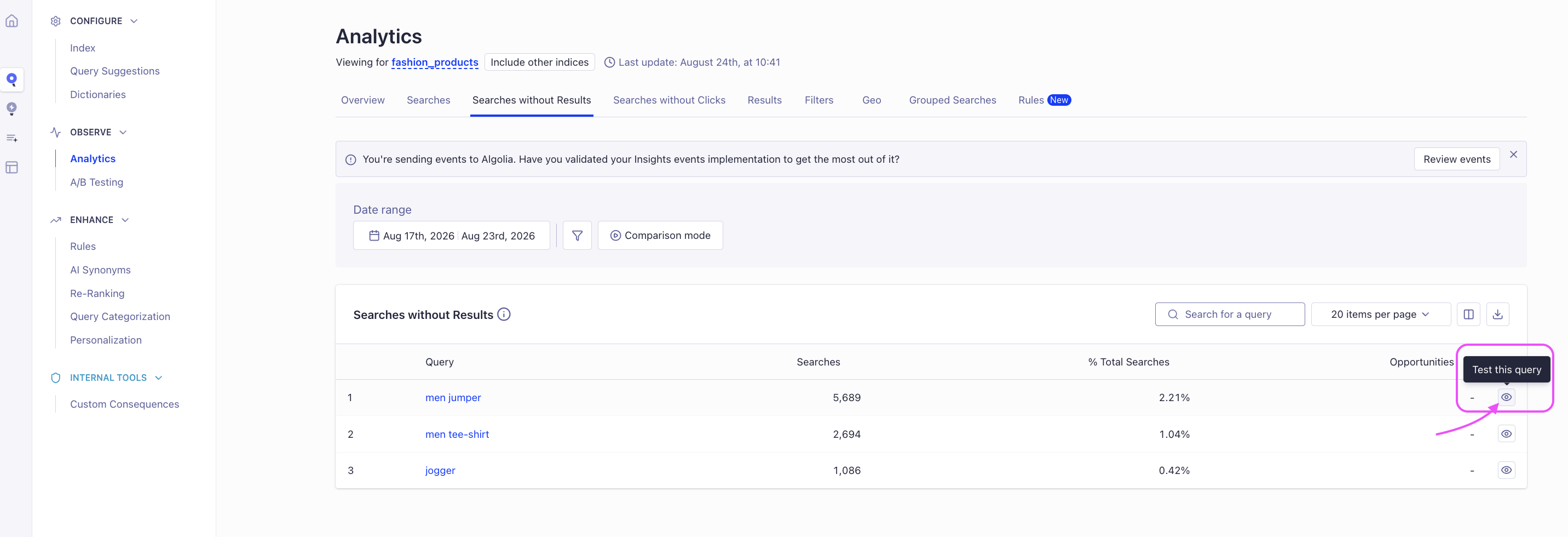Click the 1.04% total searches value
Viewport: 1568px width, 537px height.
tap(1174, 434)
